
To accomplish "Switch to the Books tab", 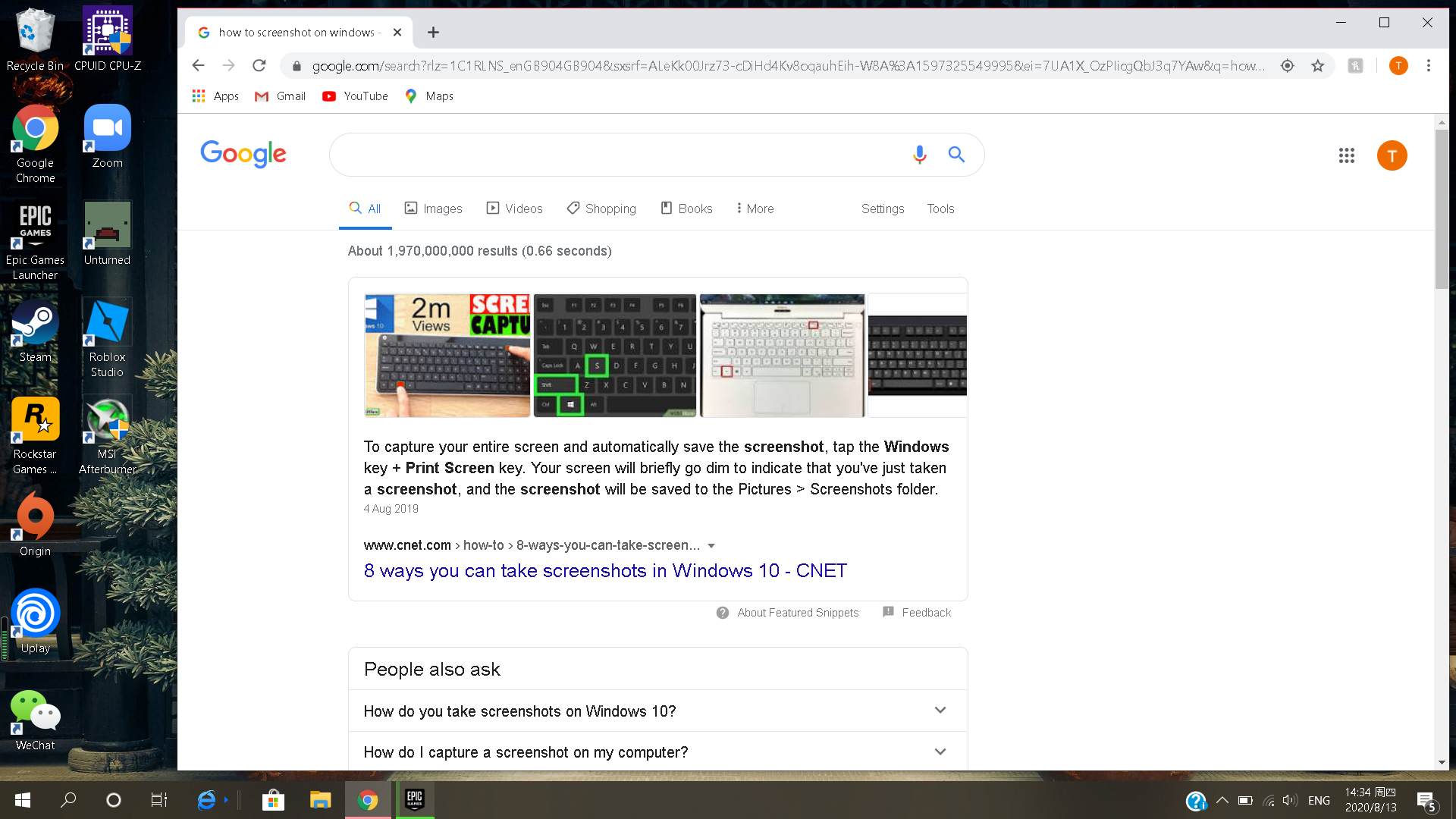I will 686,209.
